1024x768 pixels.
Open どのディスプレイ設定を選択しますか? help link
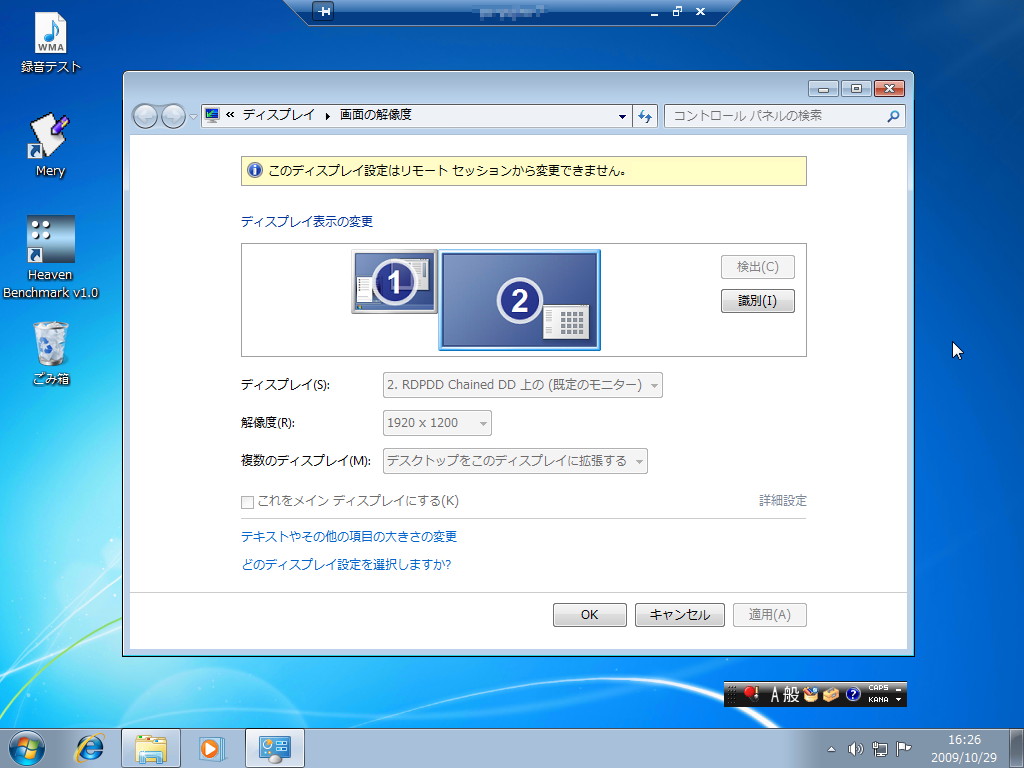[x=346, y=564]
